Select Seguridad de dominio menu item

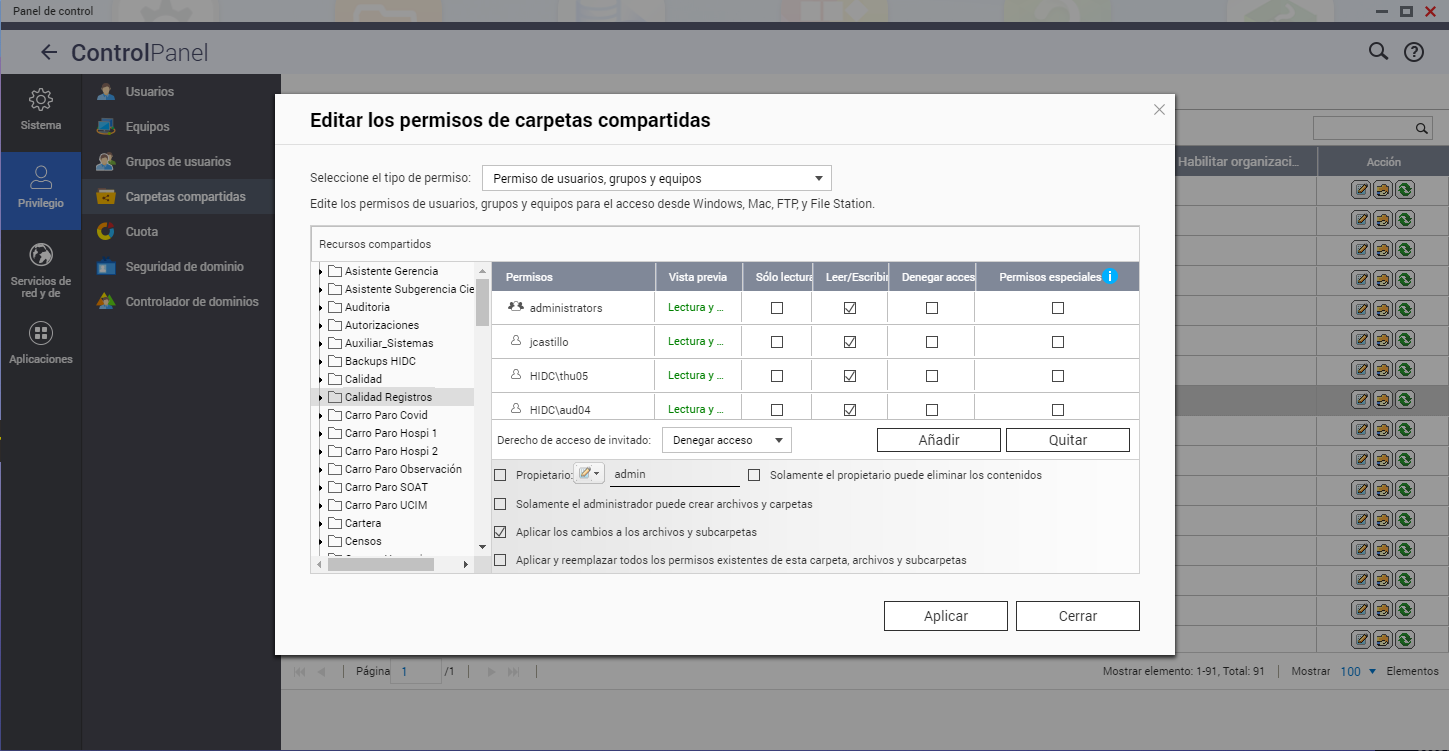tap(184, 267)
